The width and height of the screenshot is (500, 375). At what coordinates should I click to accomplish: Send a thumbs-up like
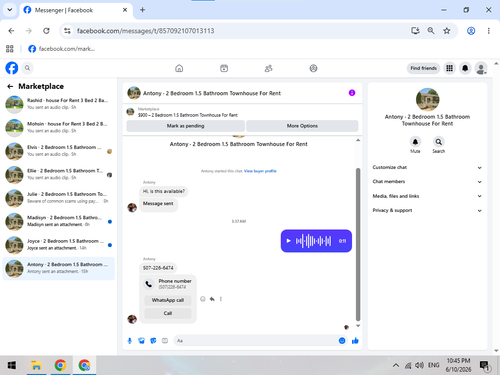click(355, 341)
